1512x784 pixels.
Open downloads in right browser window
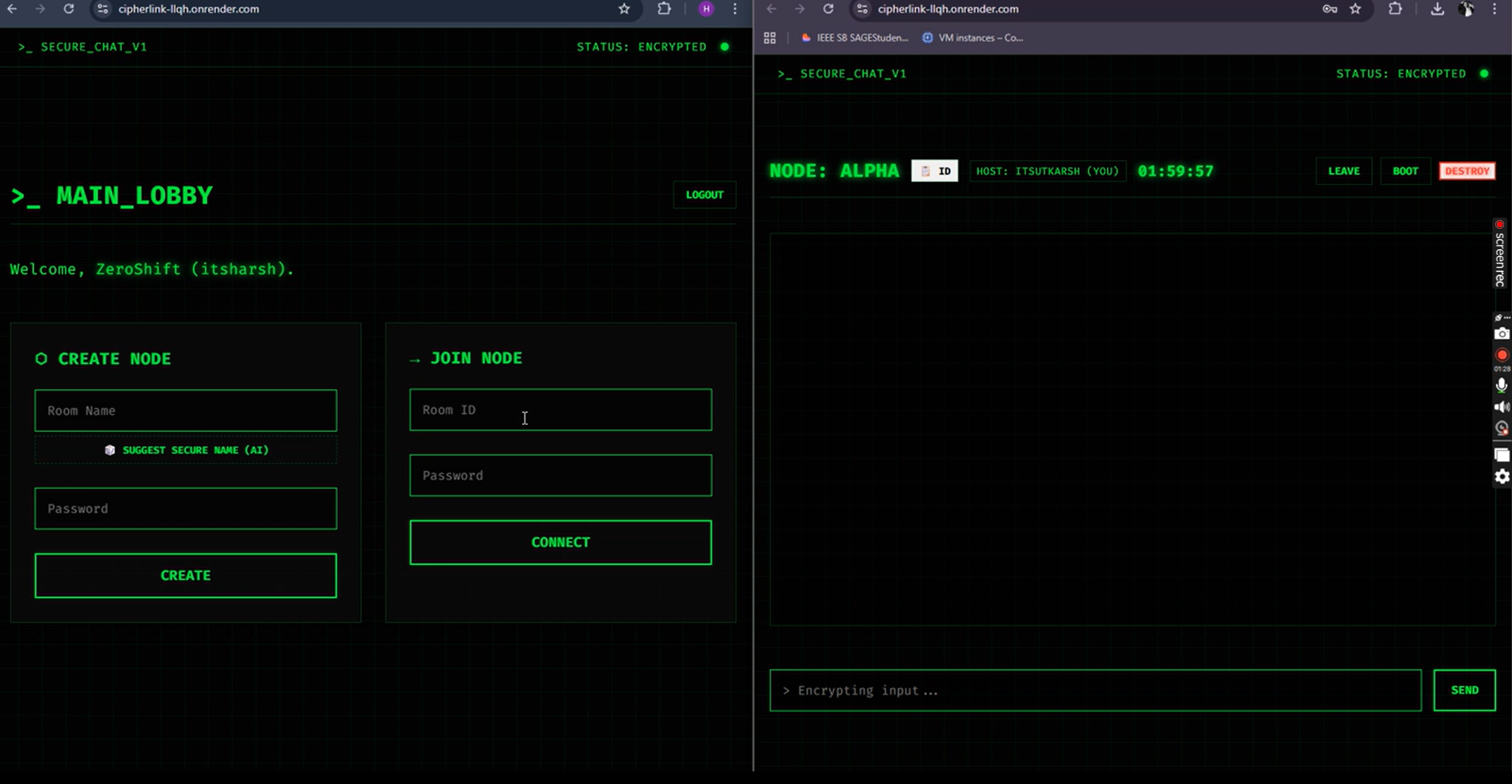(x=1437, y=9)
